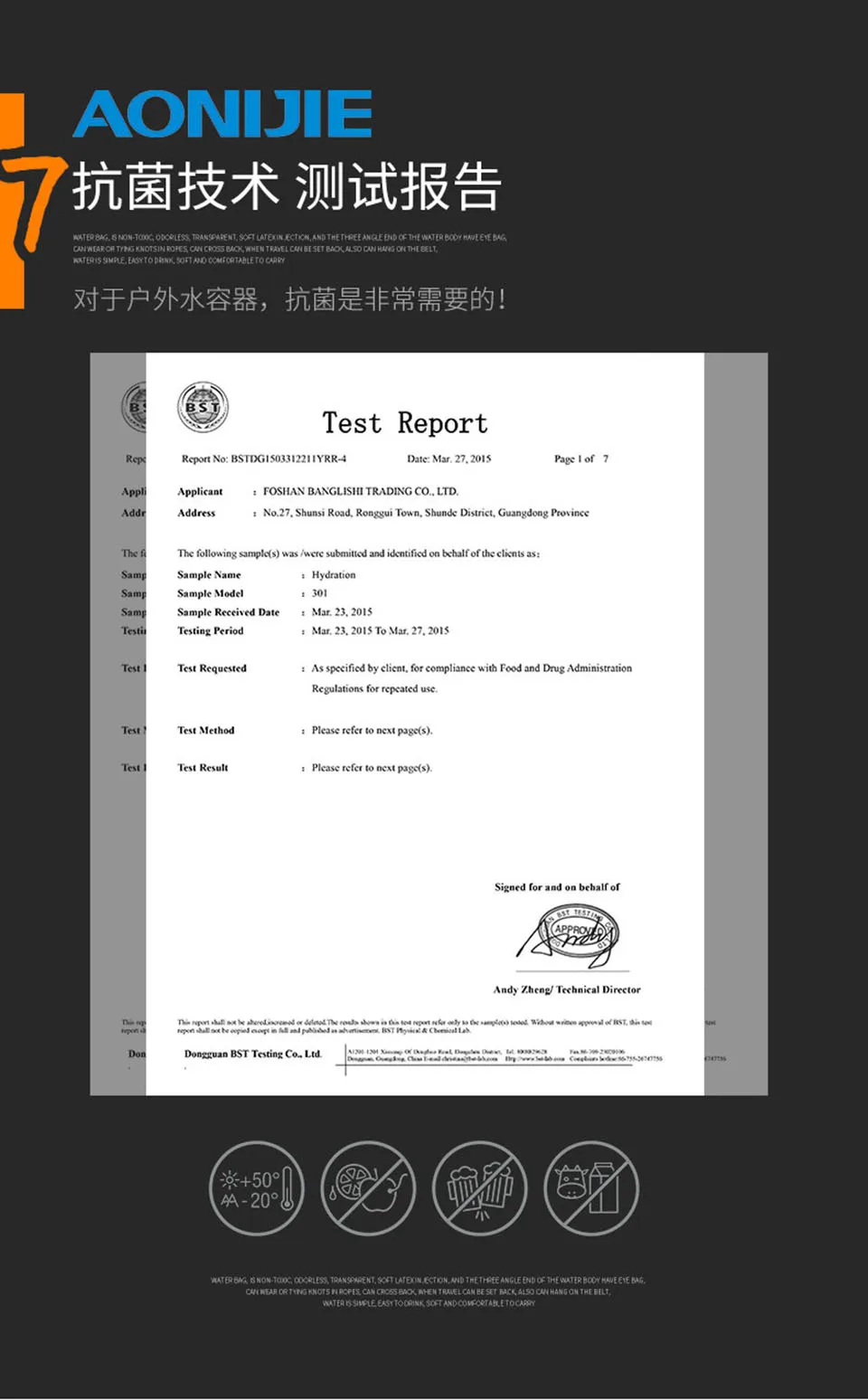Viewport: 868px width, 1400px height.
Task: Click the 'Hydration' sample name value
Action: (x=334, y=574)
